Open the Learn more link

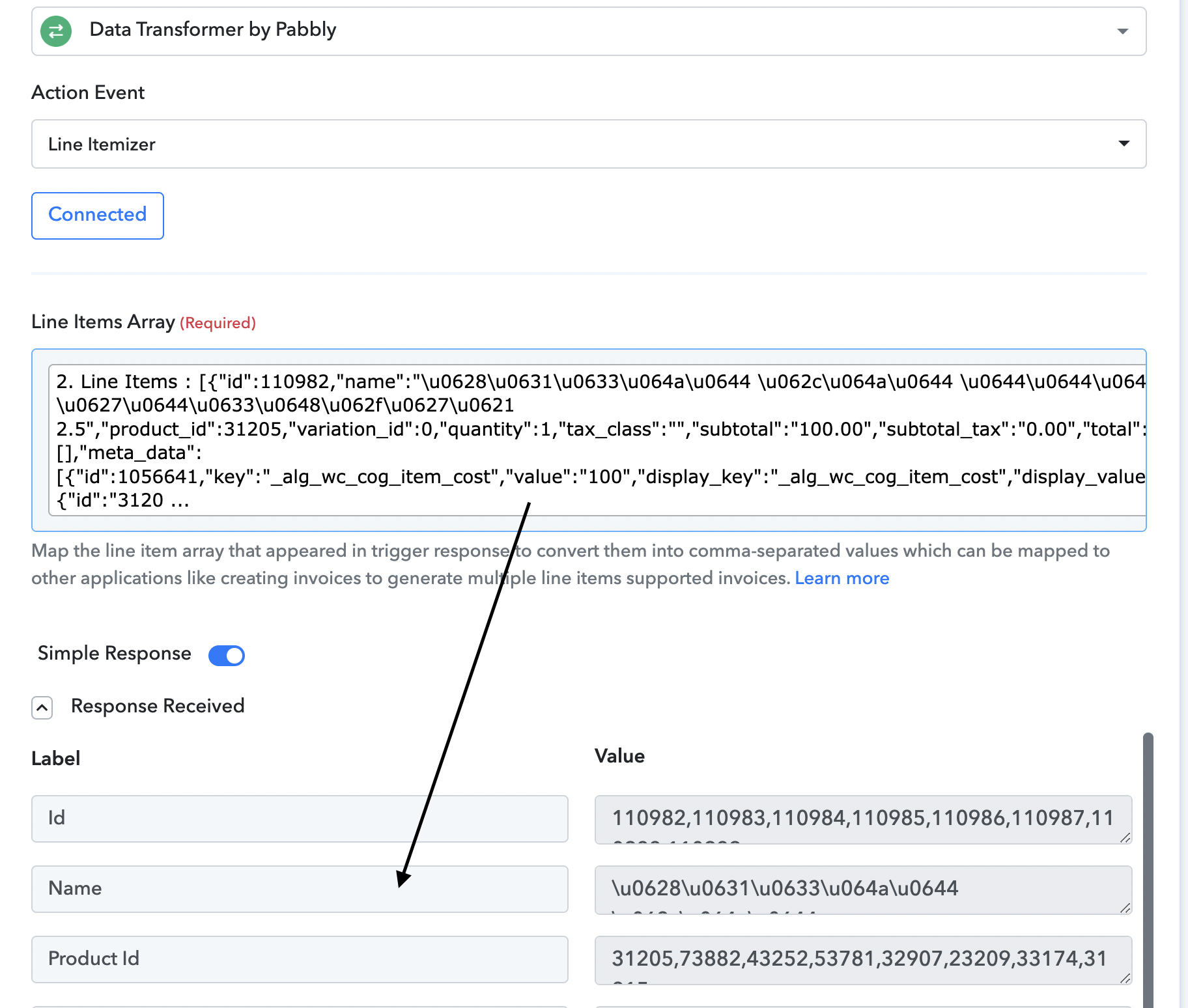(842, 578)
